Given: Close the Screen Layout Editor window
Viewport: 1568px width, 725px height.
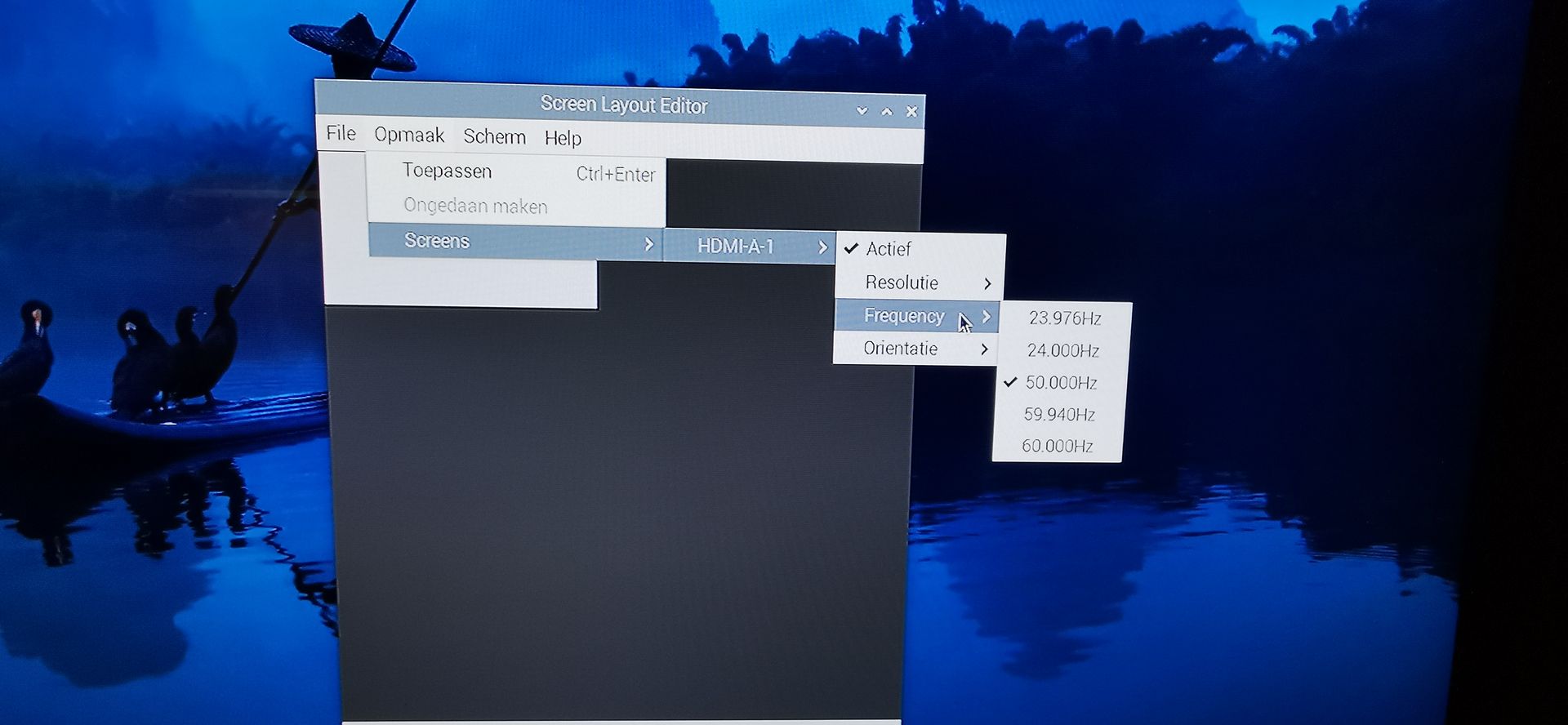Looking at the screenshot, I should [911, 112].
